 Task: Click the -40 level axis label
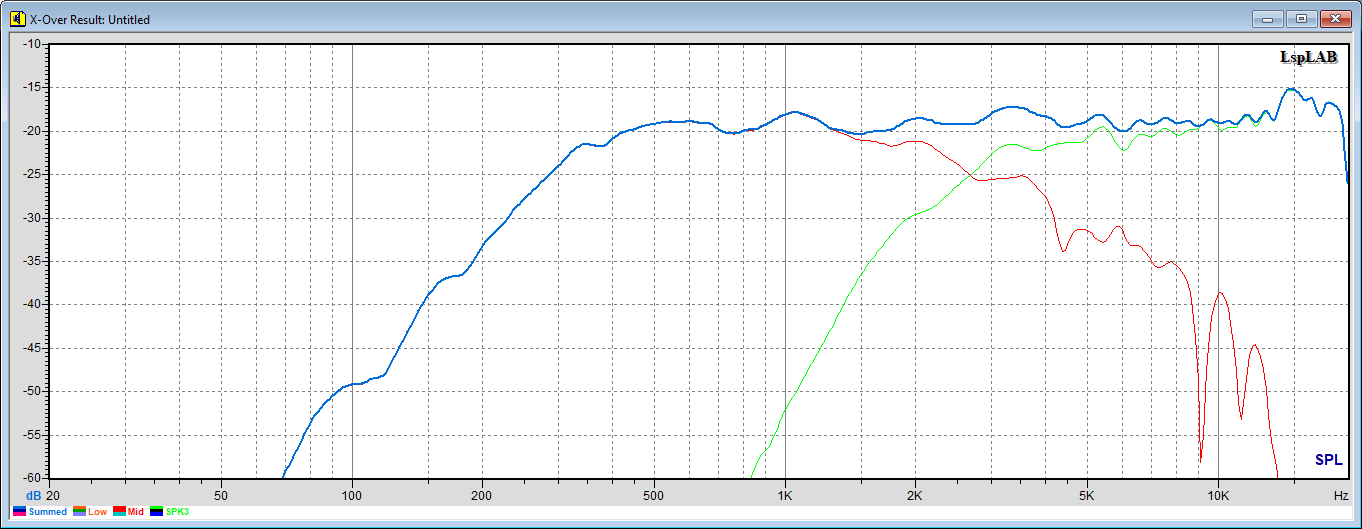(32, 305)
